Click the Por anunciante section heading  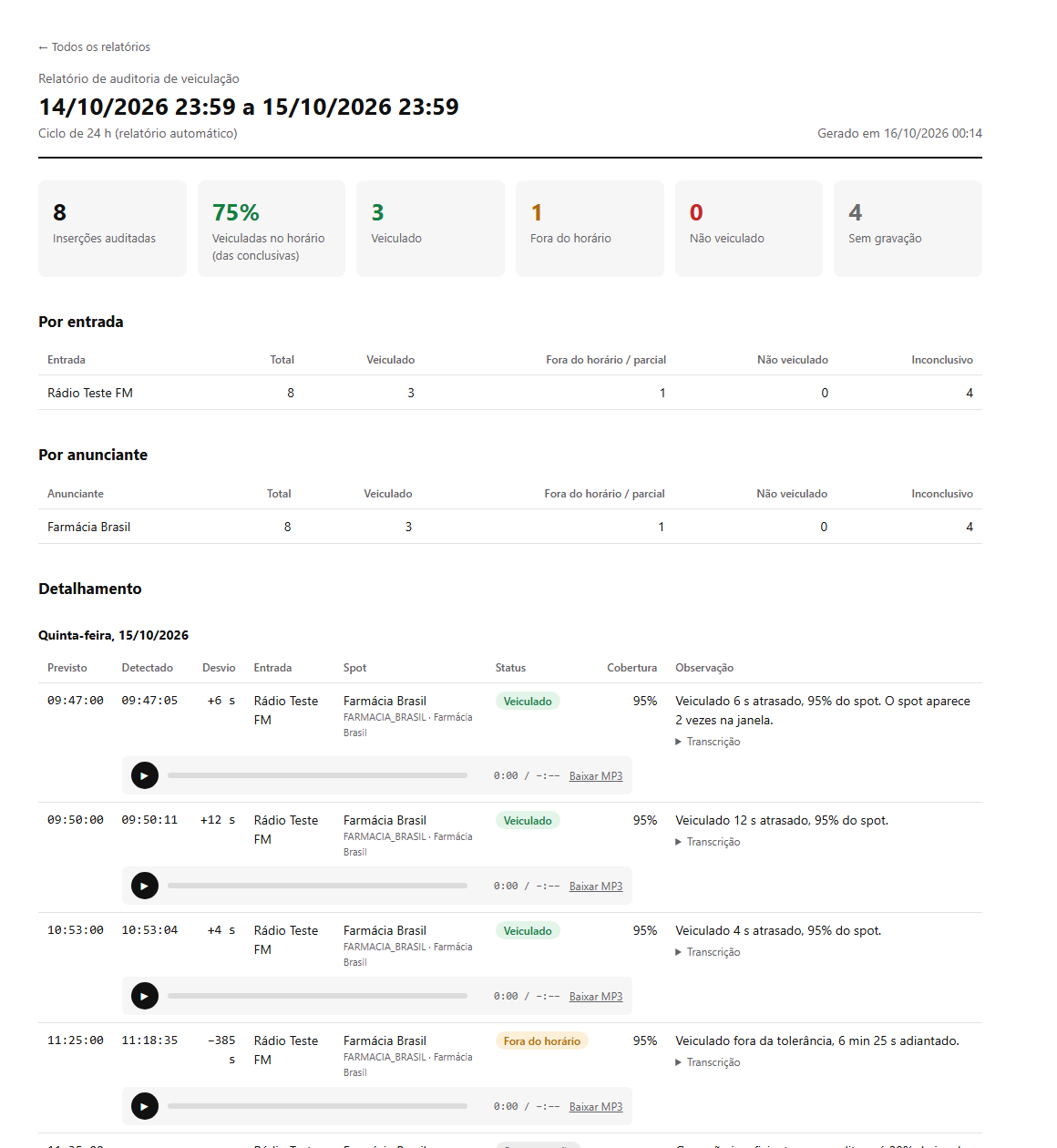[x=93, y=455]
